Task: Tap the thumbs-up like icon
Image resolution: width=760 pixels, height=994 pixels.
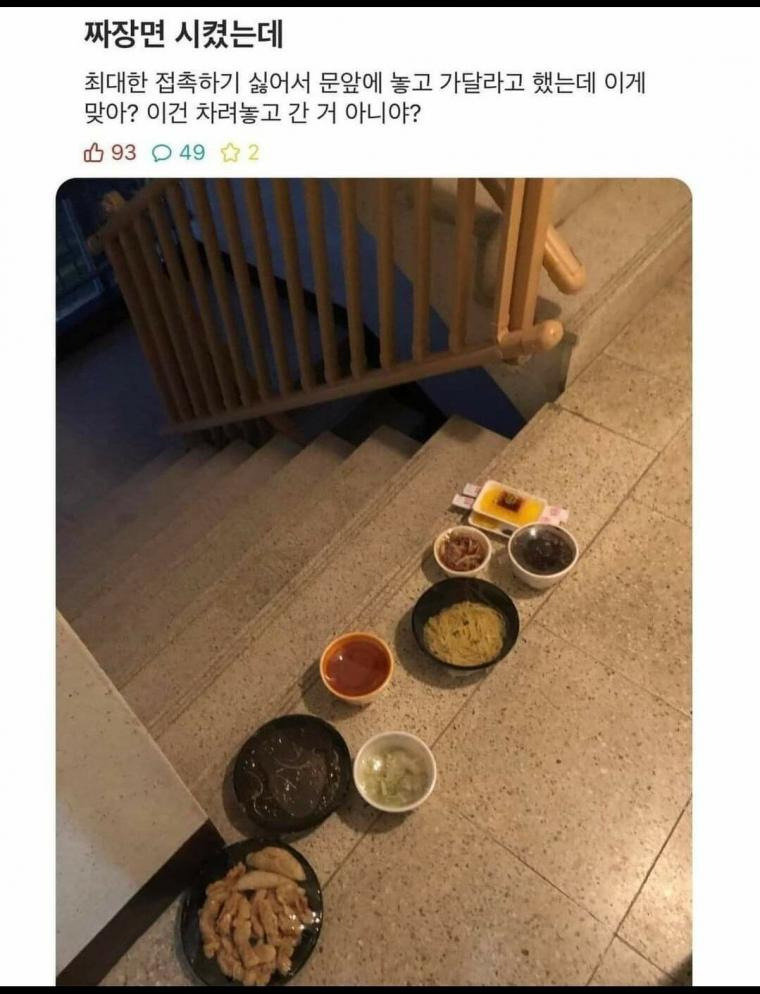Action: click(93, 153)
